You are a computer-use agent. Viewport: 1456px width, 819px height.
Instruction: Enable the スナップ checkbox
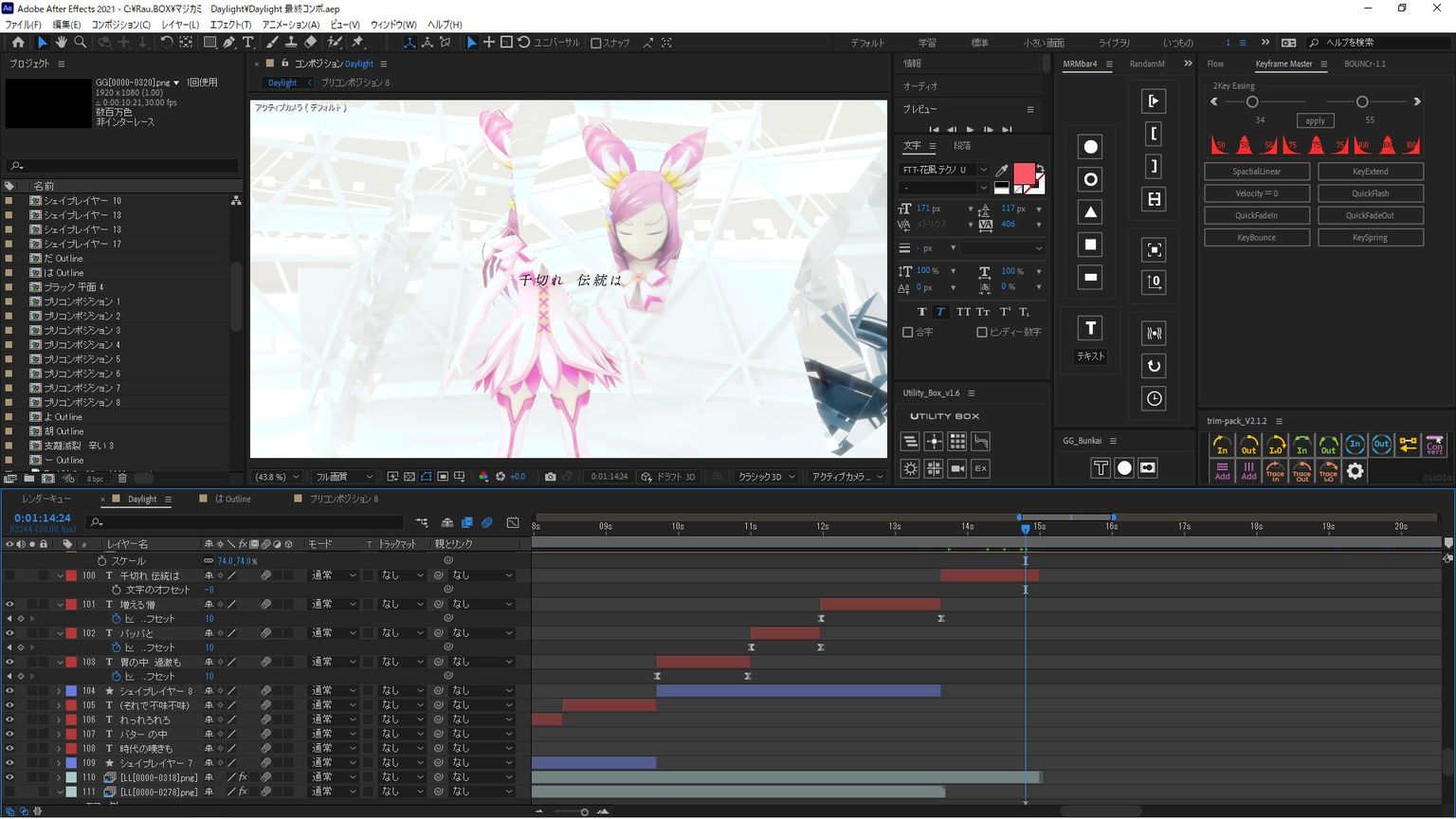coord(596,43)
